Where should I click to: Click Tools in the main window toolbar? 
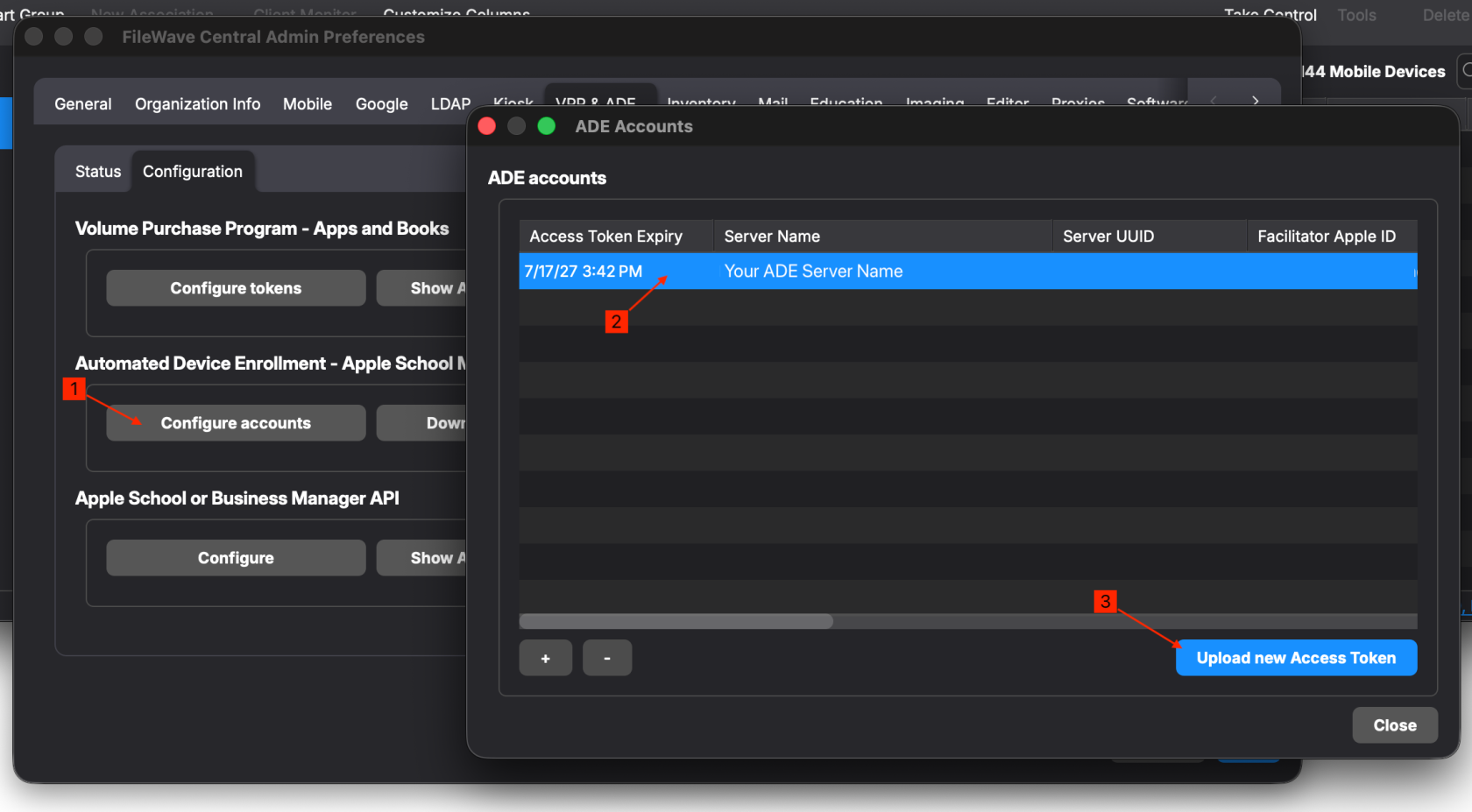[1356, 15]
